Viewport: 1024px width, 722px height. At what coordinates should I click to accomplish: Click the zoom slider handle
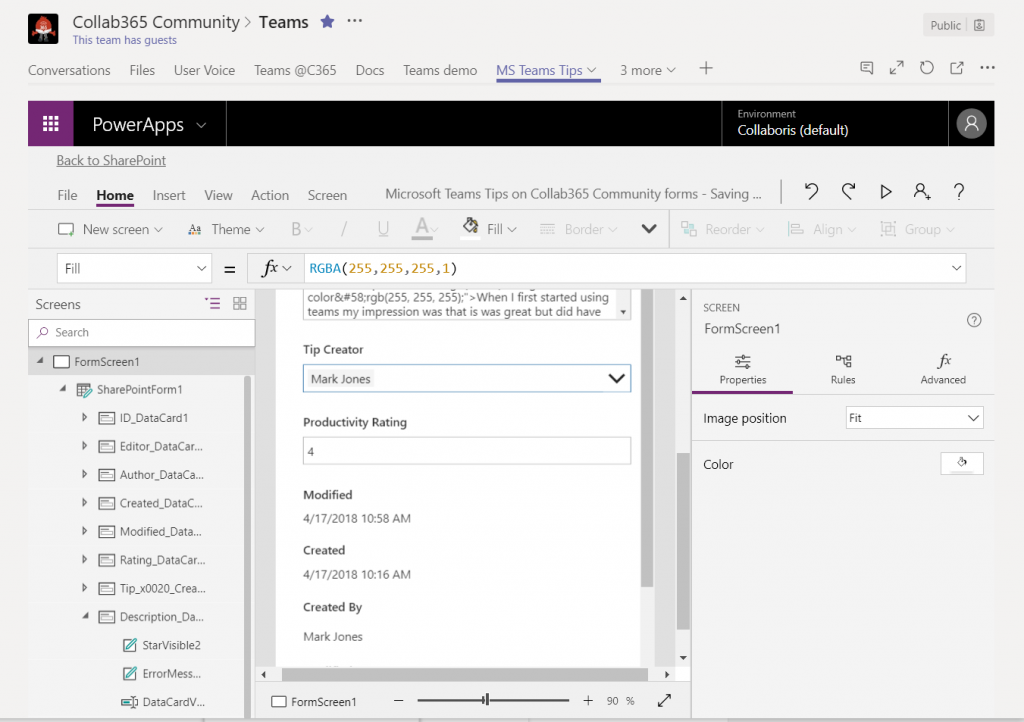coord(486,700)
